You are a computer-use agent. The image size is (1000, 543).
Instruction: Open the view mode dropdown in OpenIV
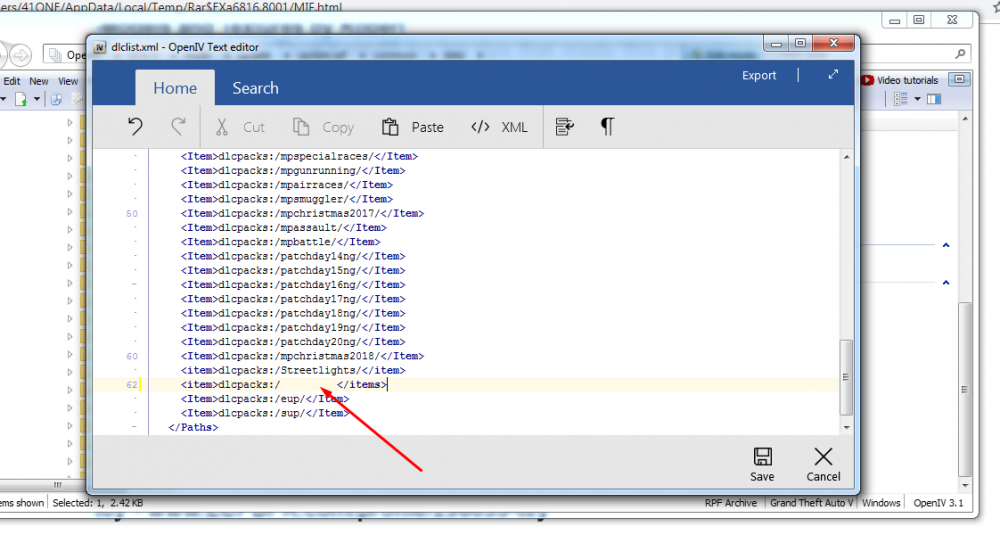(917, 99)
